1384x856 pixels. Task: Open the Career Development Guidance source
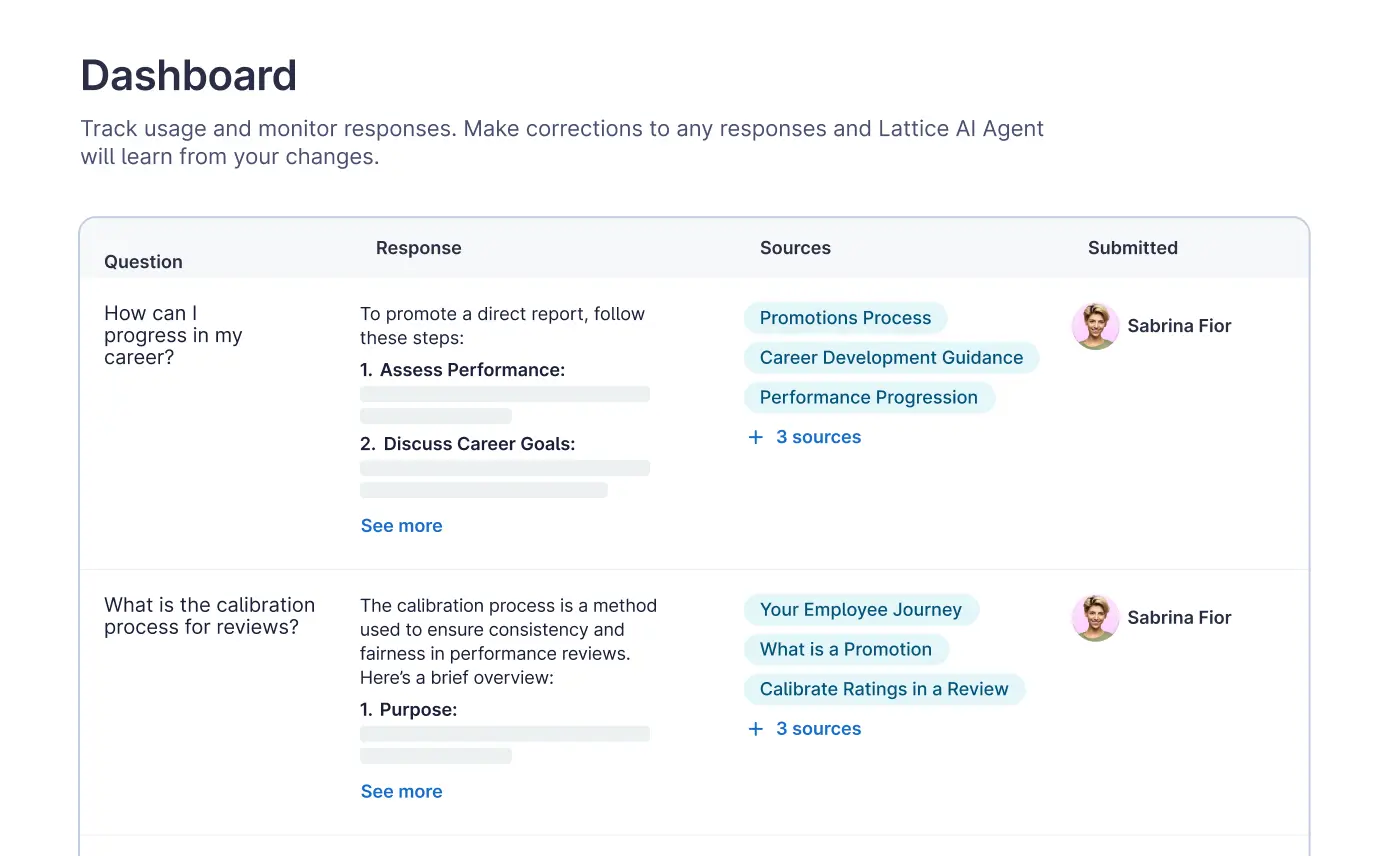(x=891, y=358)
